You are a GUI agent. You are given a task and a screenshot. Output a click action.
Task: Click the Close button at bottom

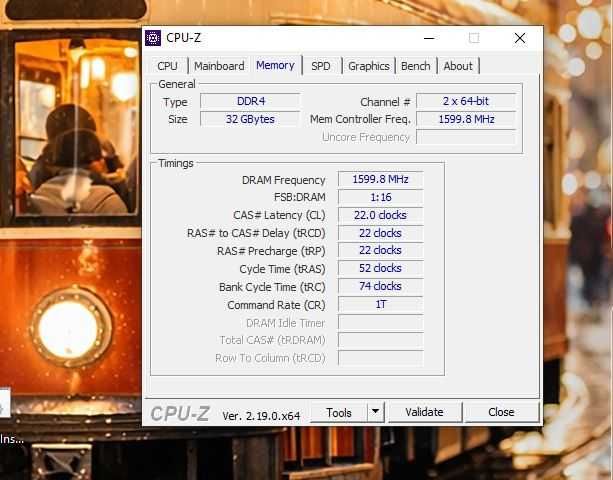tap(501, 412)
